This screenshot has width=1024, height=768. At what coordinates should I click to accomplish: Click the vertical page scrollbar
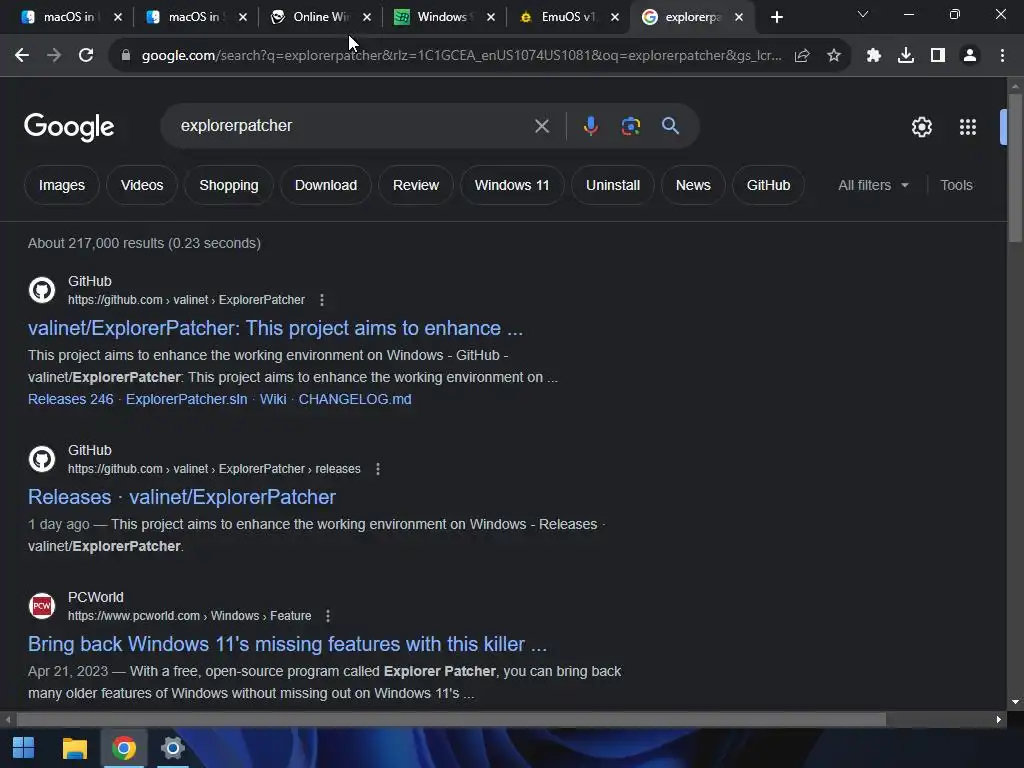click(x=1015, y=168)
